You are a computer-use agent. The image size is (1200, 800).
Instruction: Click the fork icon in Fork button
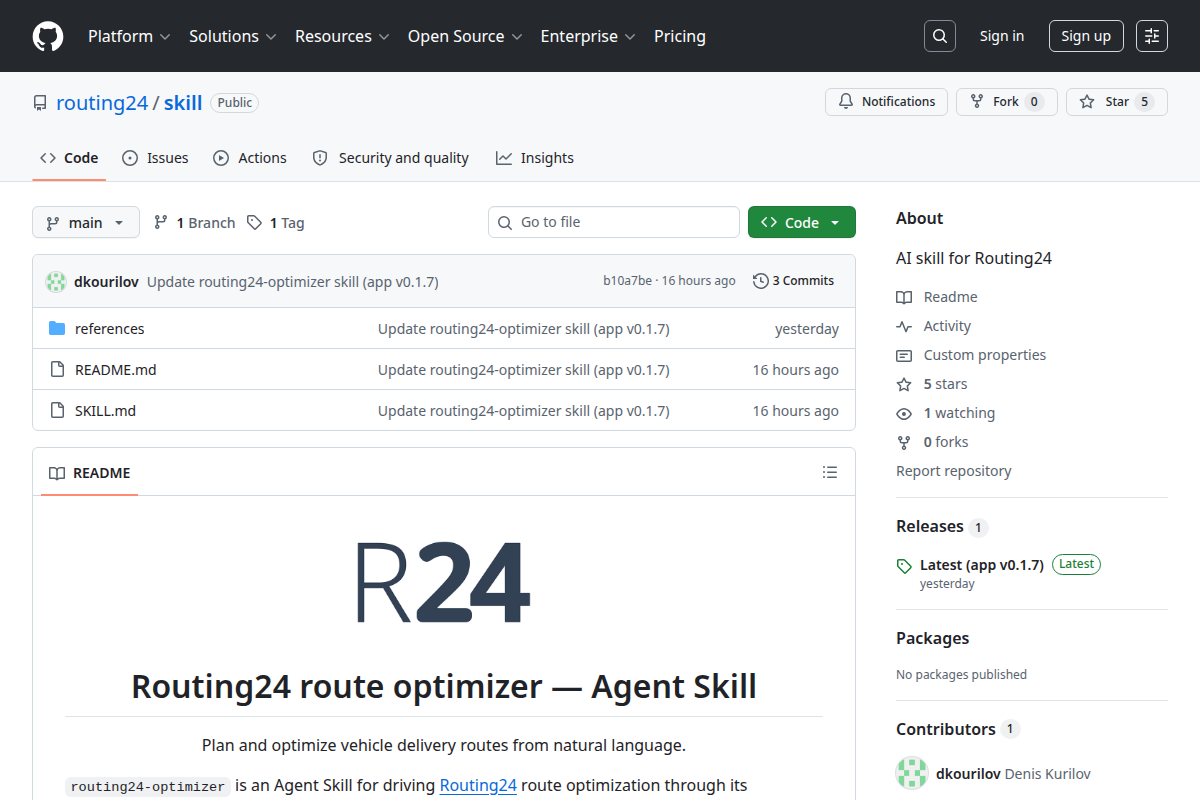click(x=977, y=102)
